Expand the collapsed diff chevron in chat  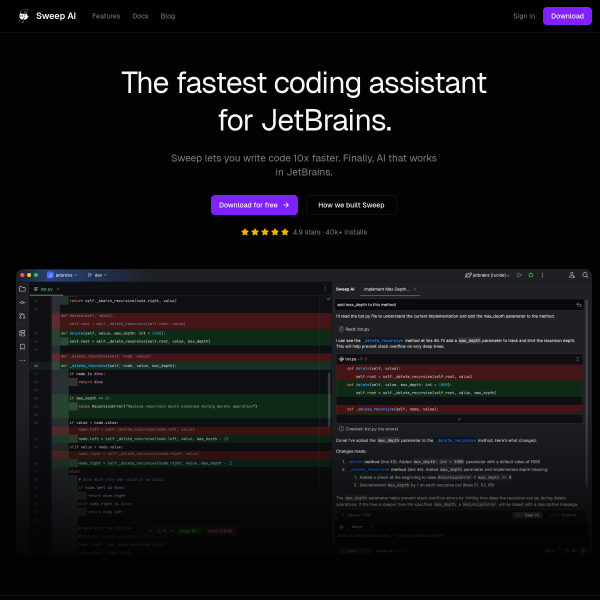459,419
